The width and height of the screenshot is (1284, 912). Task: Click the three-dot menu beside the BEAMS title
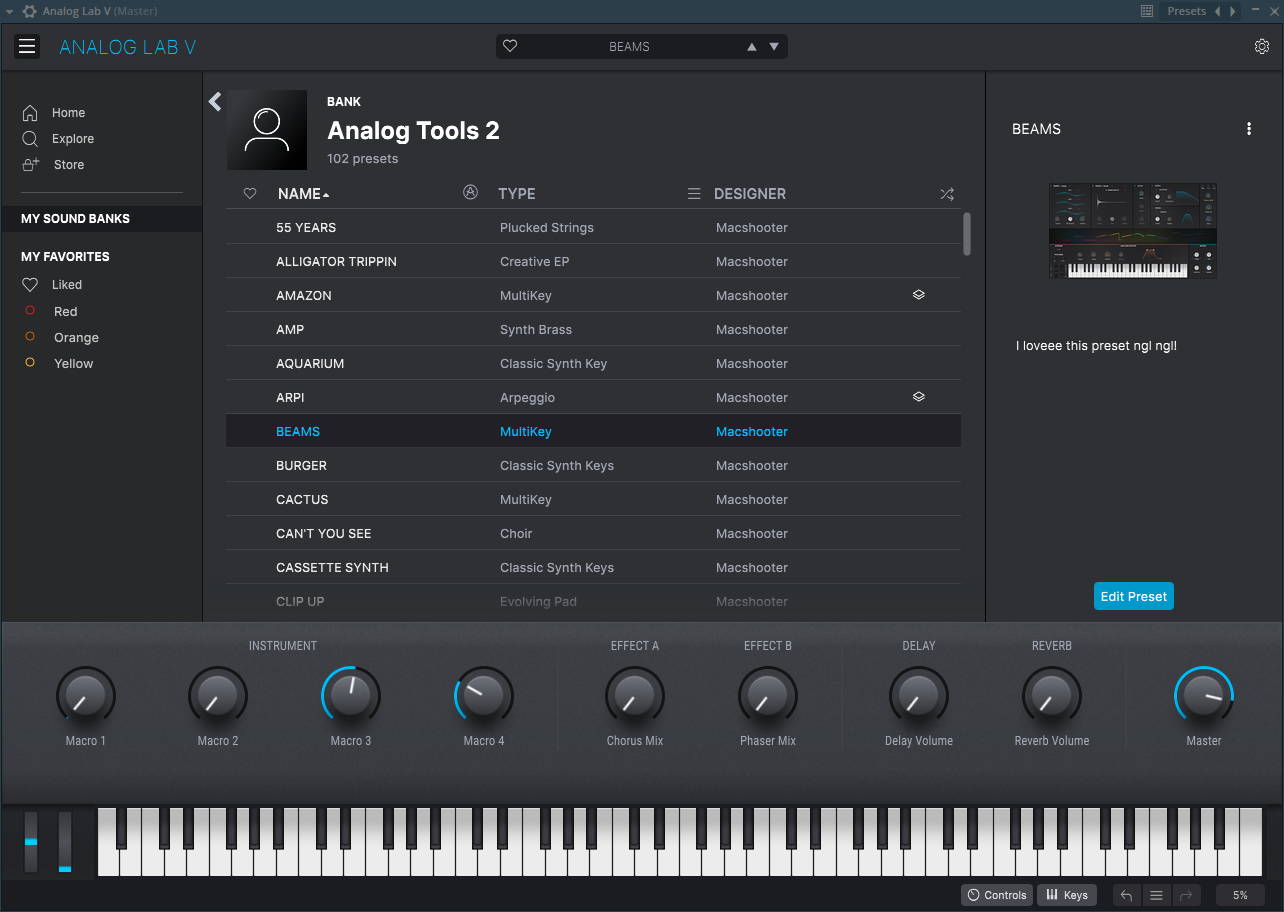point(1248,128)
